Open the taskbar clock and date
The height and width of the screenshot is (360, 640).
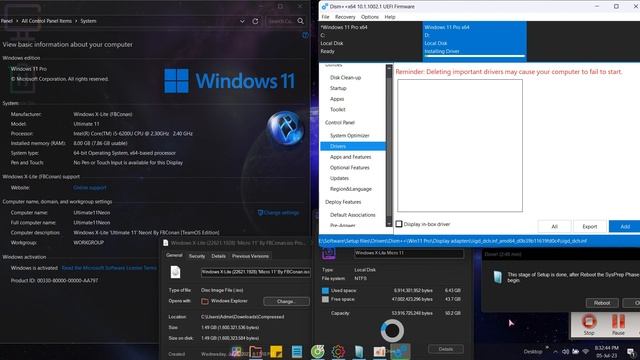point(606,351)
